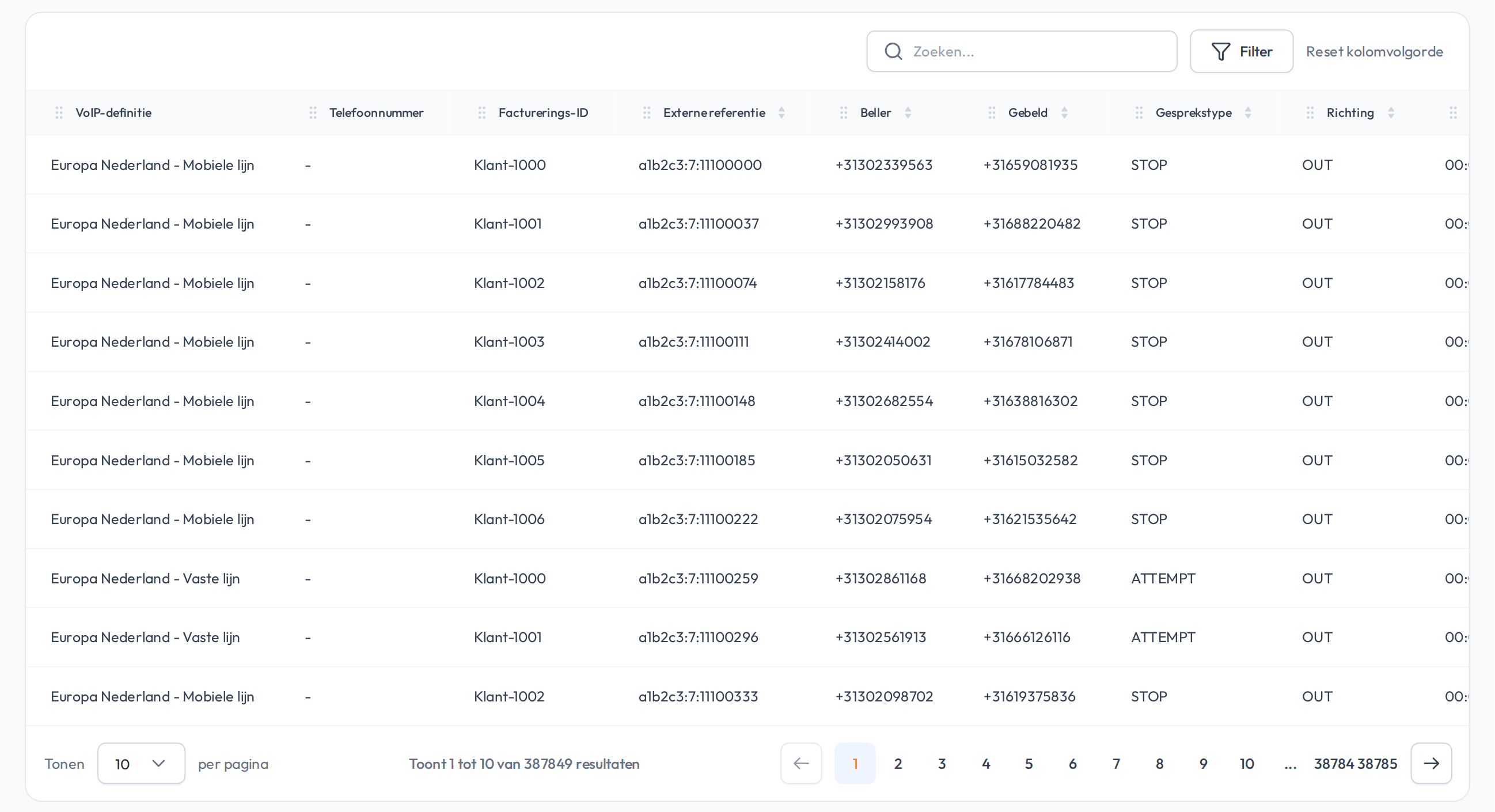This screenshot has width=1495, height=812.
Task: Click caller number +31302050631
Action: pyautogui.click(x=883, y=460)
